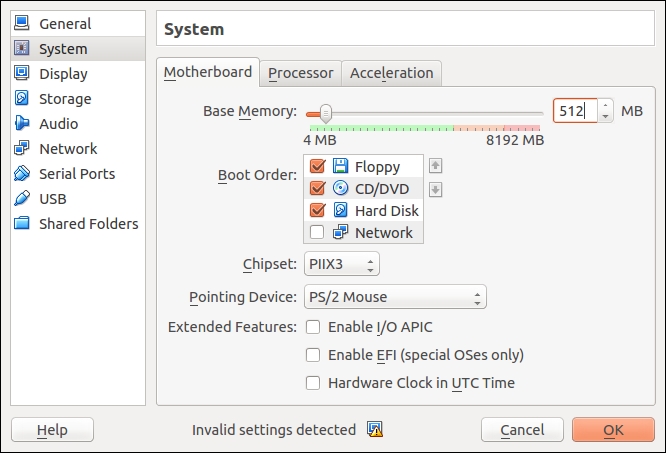Open the Acceleration tab
The width and height of the screenshot is (666, 453).
[391, 73]
